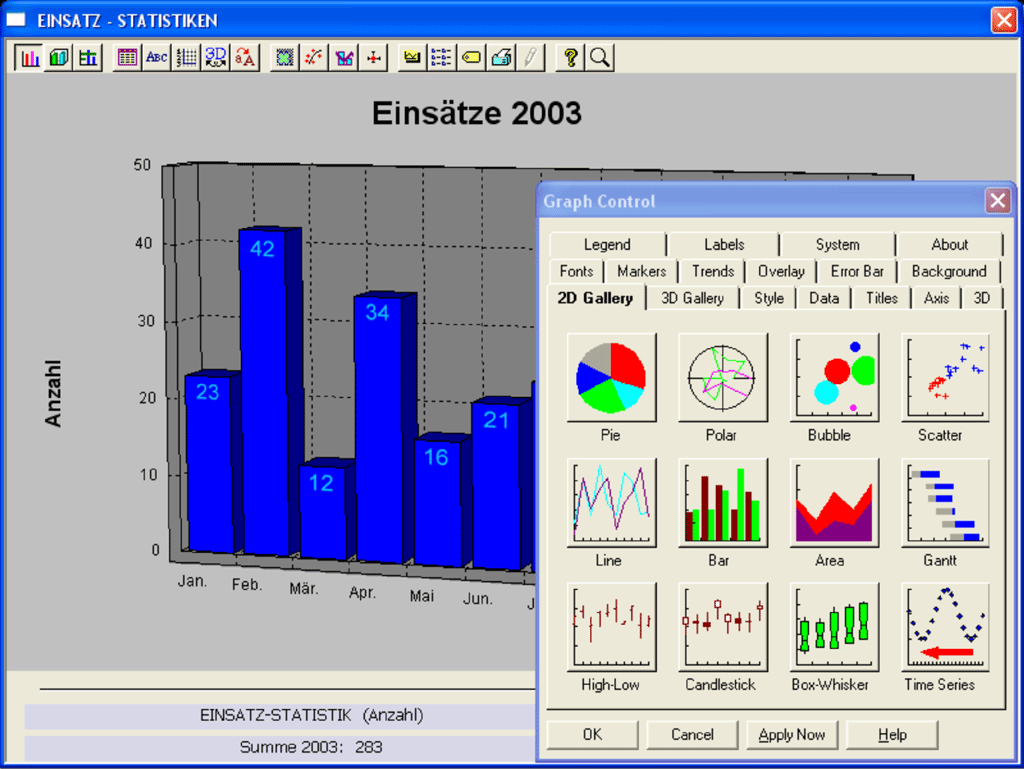Viewport: 1024px width, 769px height.
Task: Cancel the Graph Control dialog
Action: (692, 735)
